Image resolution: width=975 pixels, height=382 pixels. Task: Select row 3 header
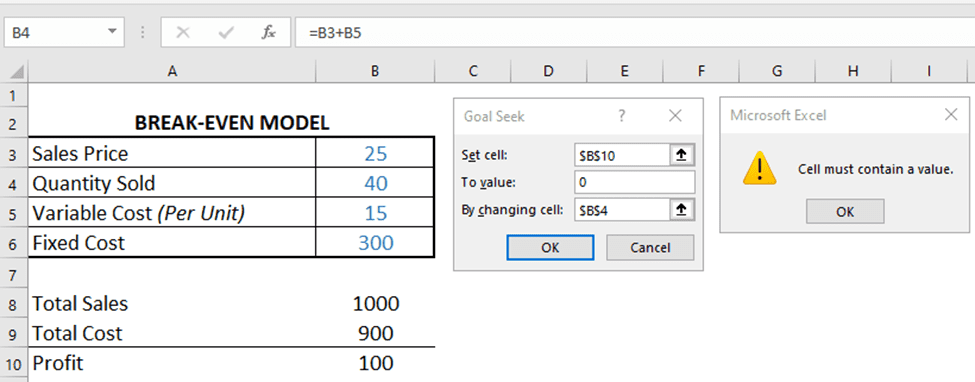14,153
